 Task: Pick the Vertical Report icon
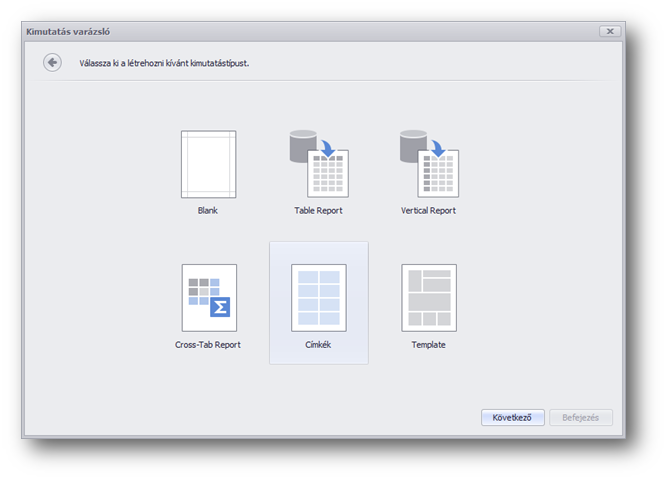(428, 164)
